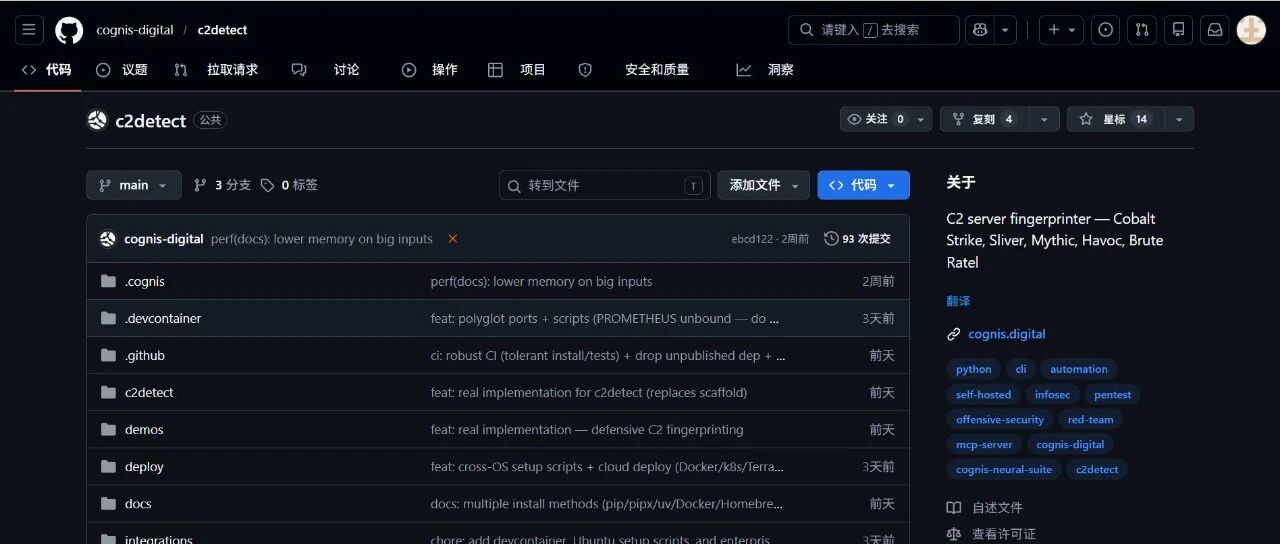Open the user avatar menu

[x=1251, y=30]
